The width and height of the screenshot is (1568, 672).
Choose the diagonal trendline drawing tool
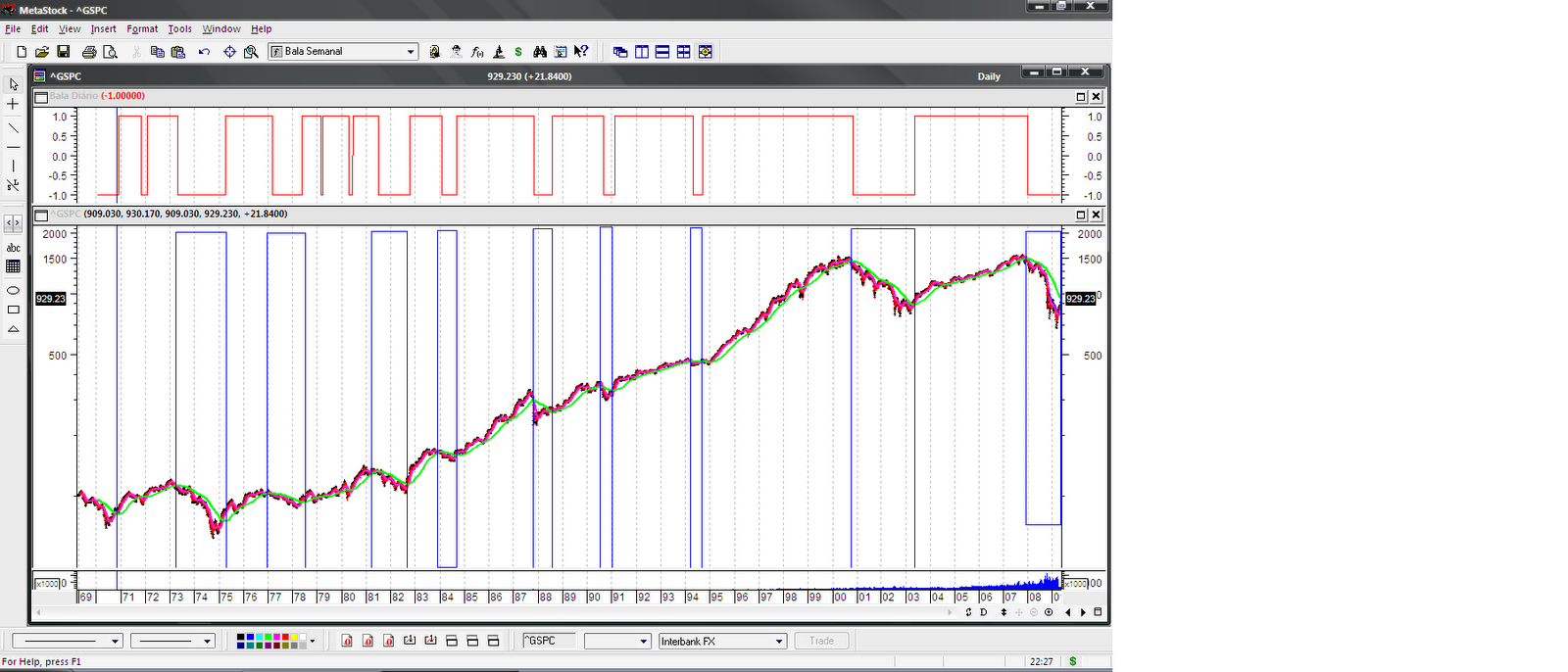[x=14, y=127]
